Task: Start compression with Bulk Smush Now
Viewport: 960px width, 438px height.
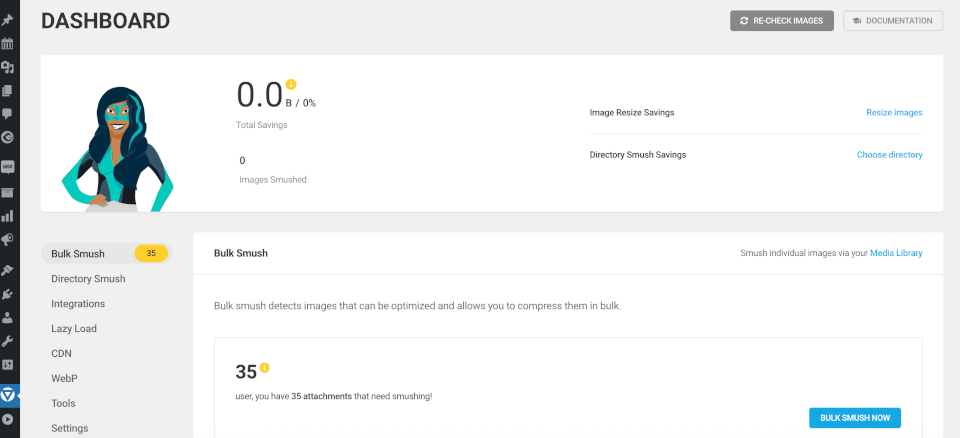Action: pos(855,418)
